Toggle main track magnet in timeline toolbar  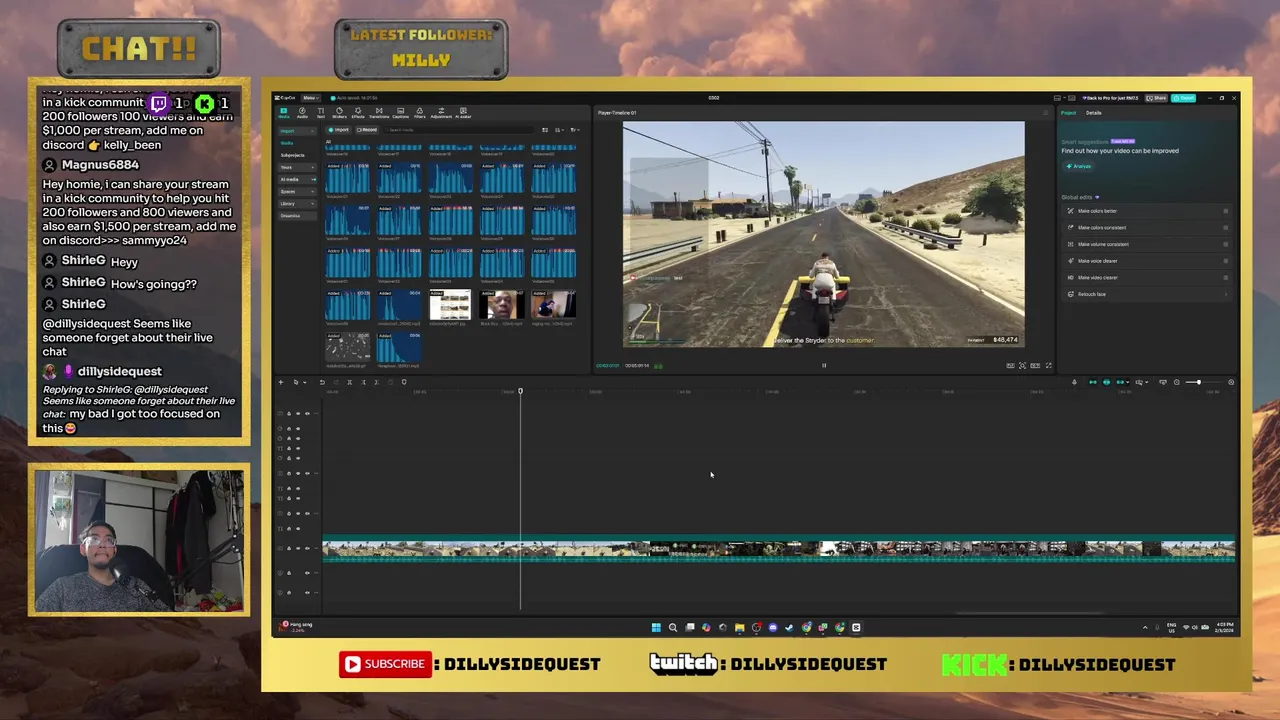pos(1093,382)
